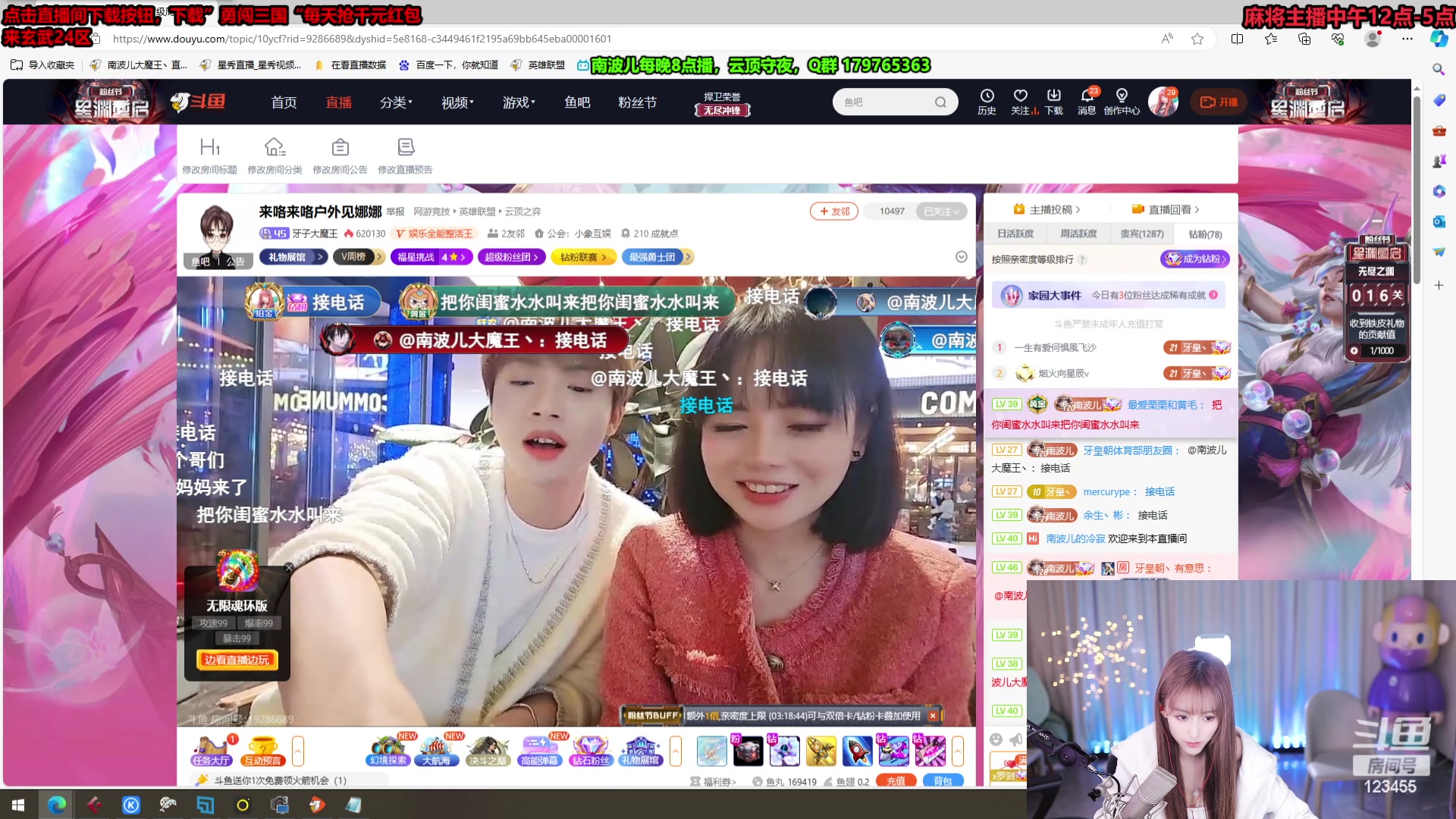
Task: Open 任务大厅 icon below video
Action: click(211, 751)
